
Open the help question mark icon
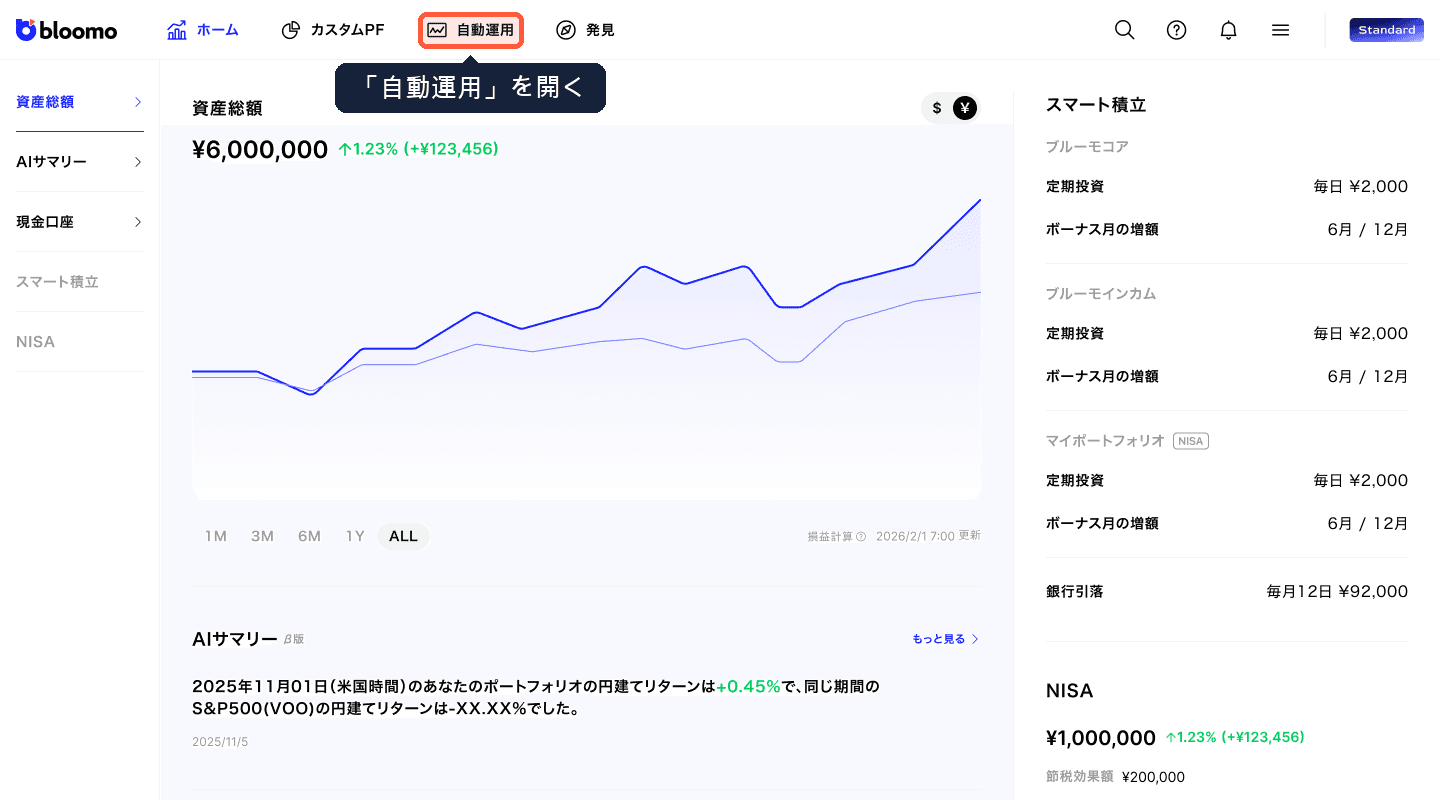(x=1177, y=30)
